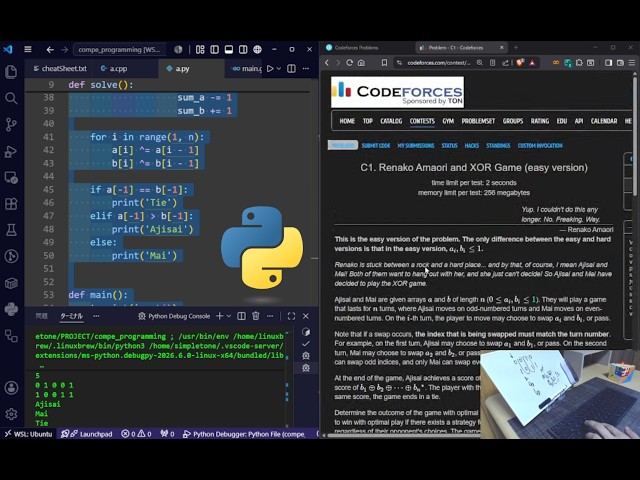Reload the Codeforces page in browser

pos(349,62)
